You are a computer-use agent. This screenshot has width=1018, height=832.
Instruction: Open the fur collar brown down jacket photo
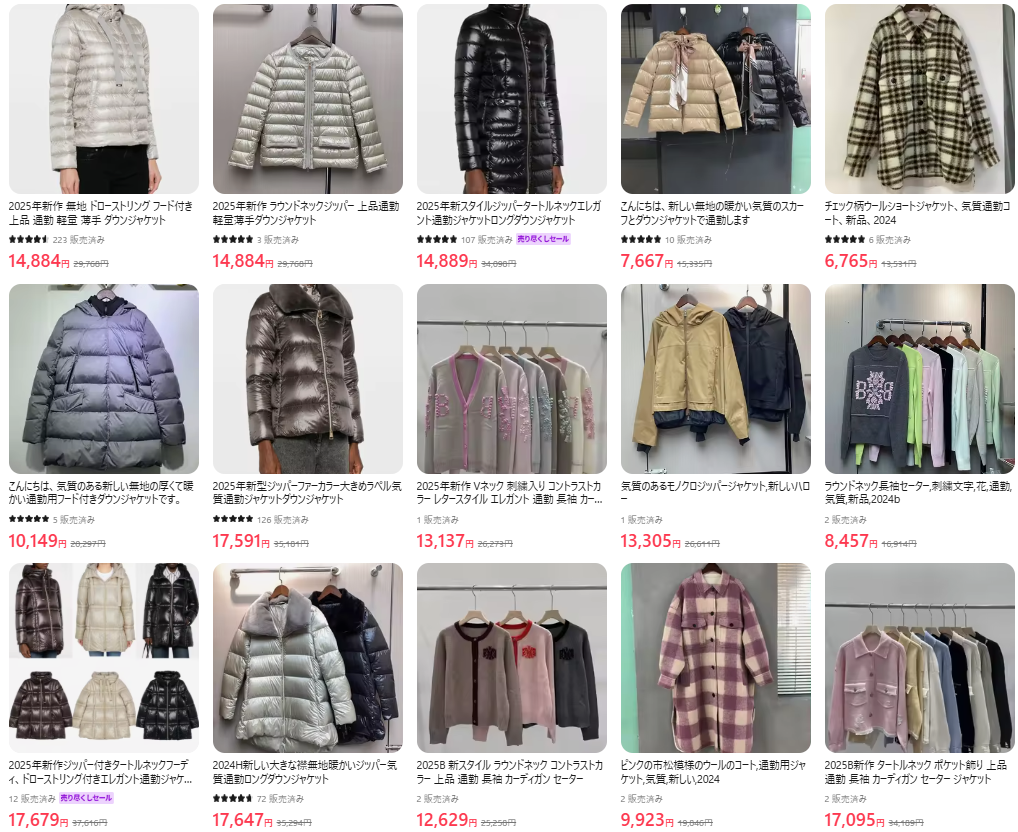coord(308,378)
